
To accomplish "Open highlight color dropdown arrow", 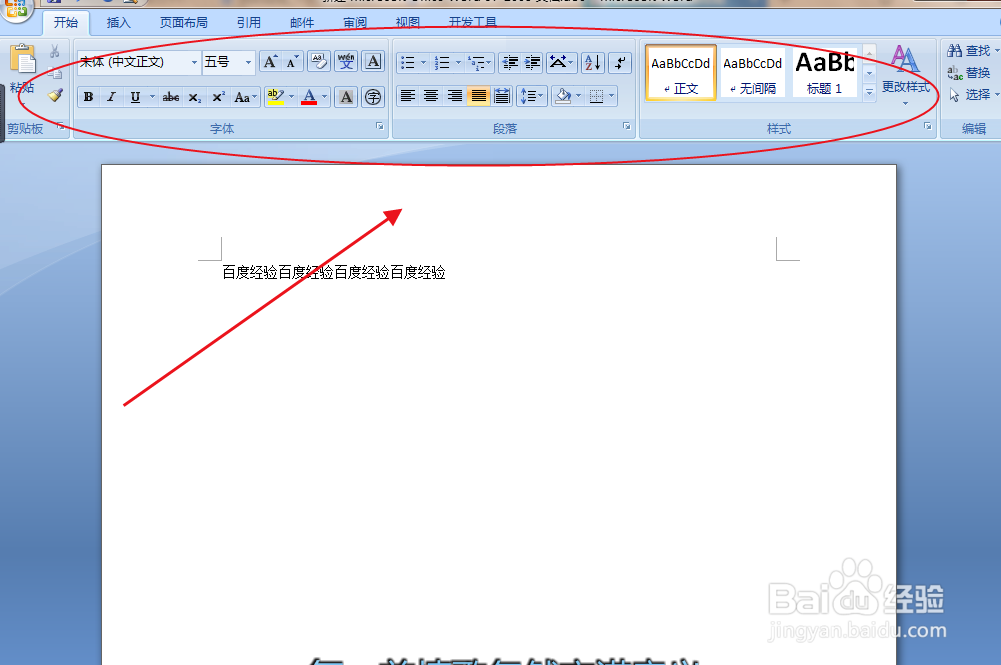I will tap(292, 97).
